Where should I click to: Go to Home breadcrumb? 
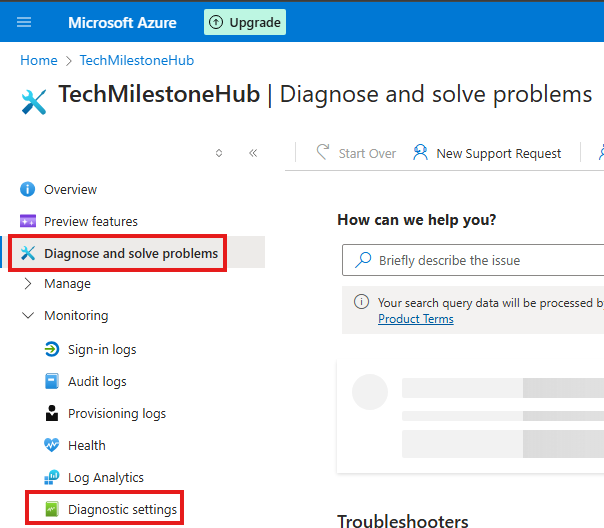[x=39, y=60]
